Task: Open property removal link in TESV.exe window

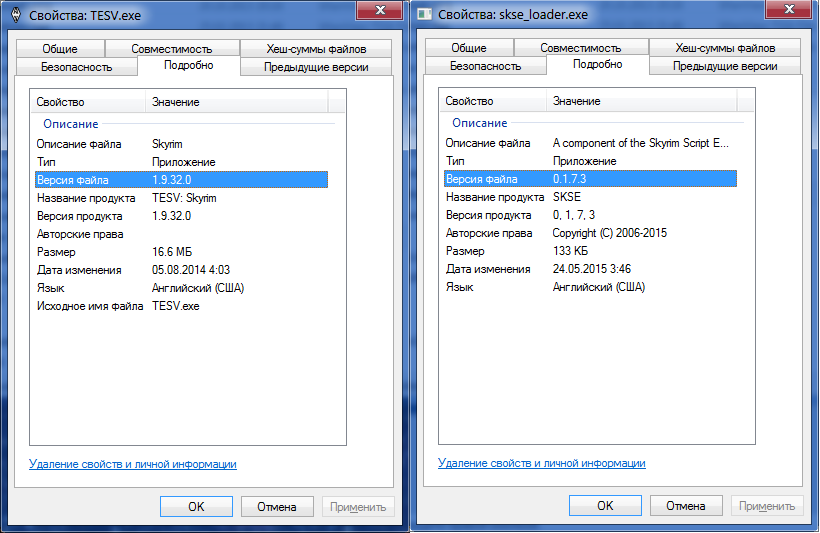Action: pos(133,464)
